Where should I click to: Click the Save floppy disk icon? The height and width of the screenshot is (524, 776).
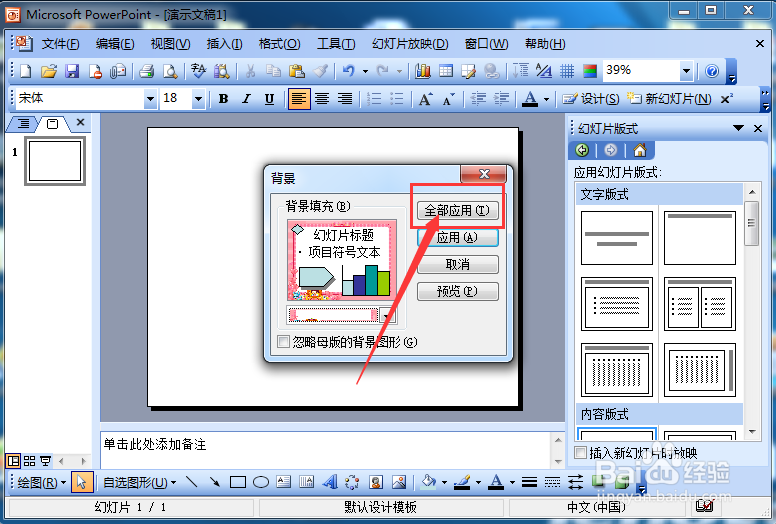(72, 72)
